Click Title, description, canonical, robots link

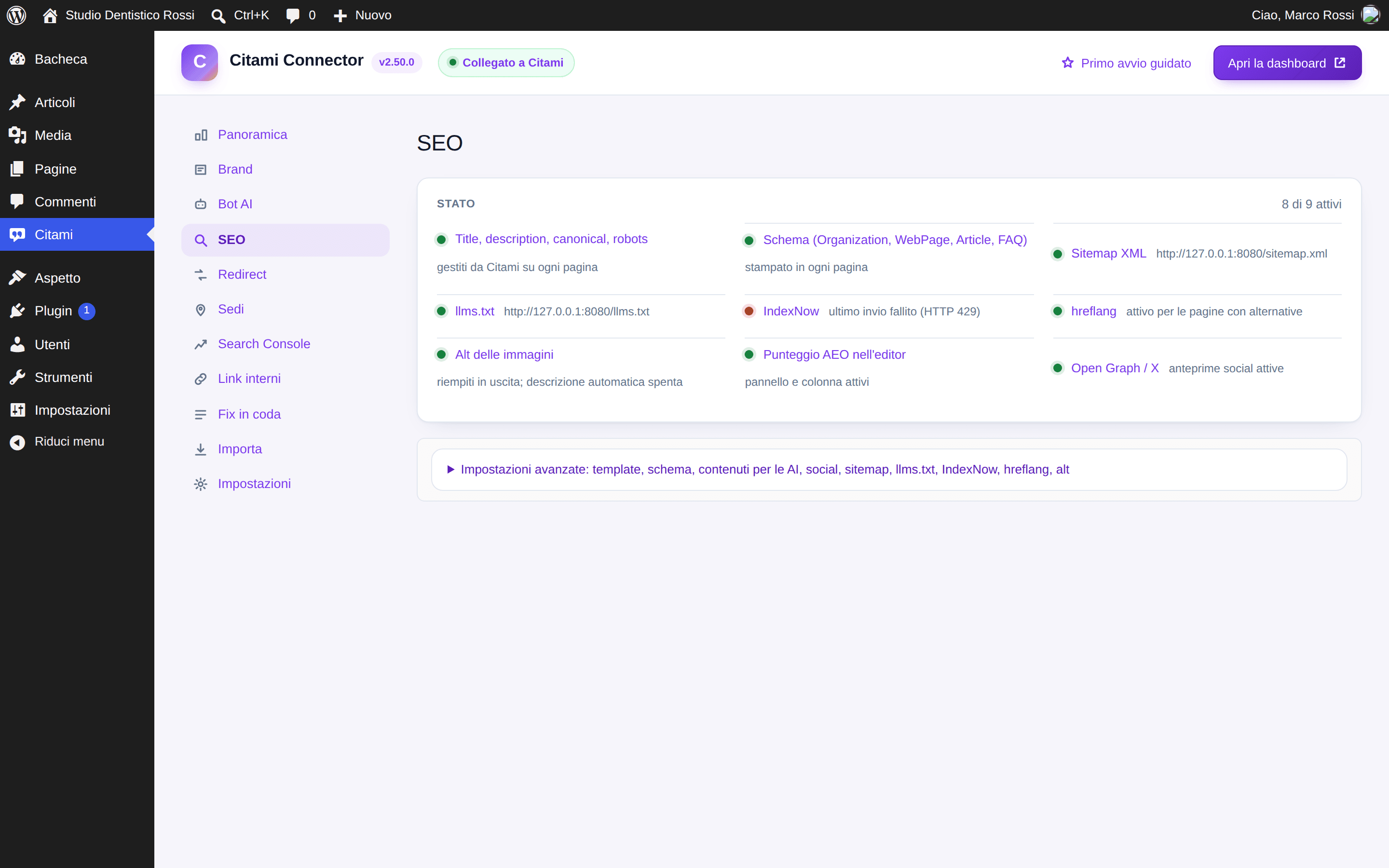pyautogui.click(x=551, y=239)
